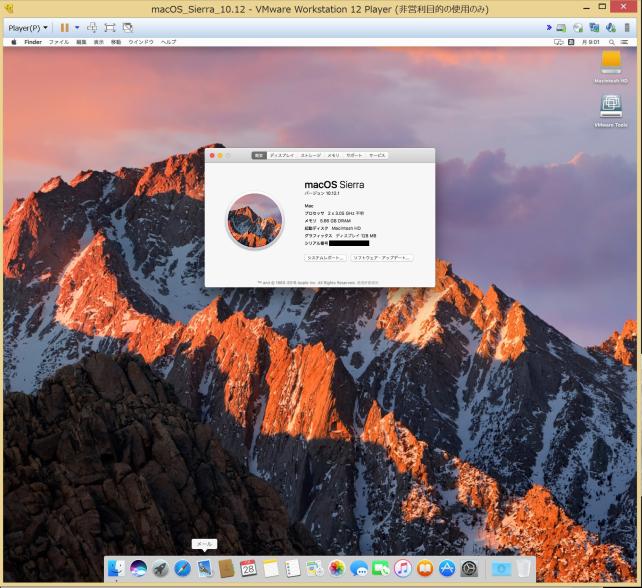Click the rightmost device icon in VMware toolbar
This screenshot has width=642, height=588.
(627, 28)
